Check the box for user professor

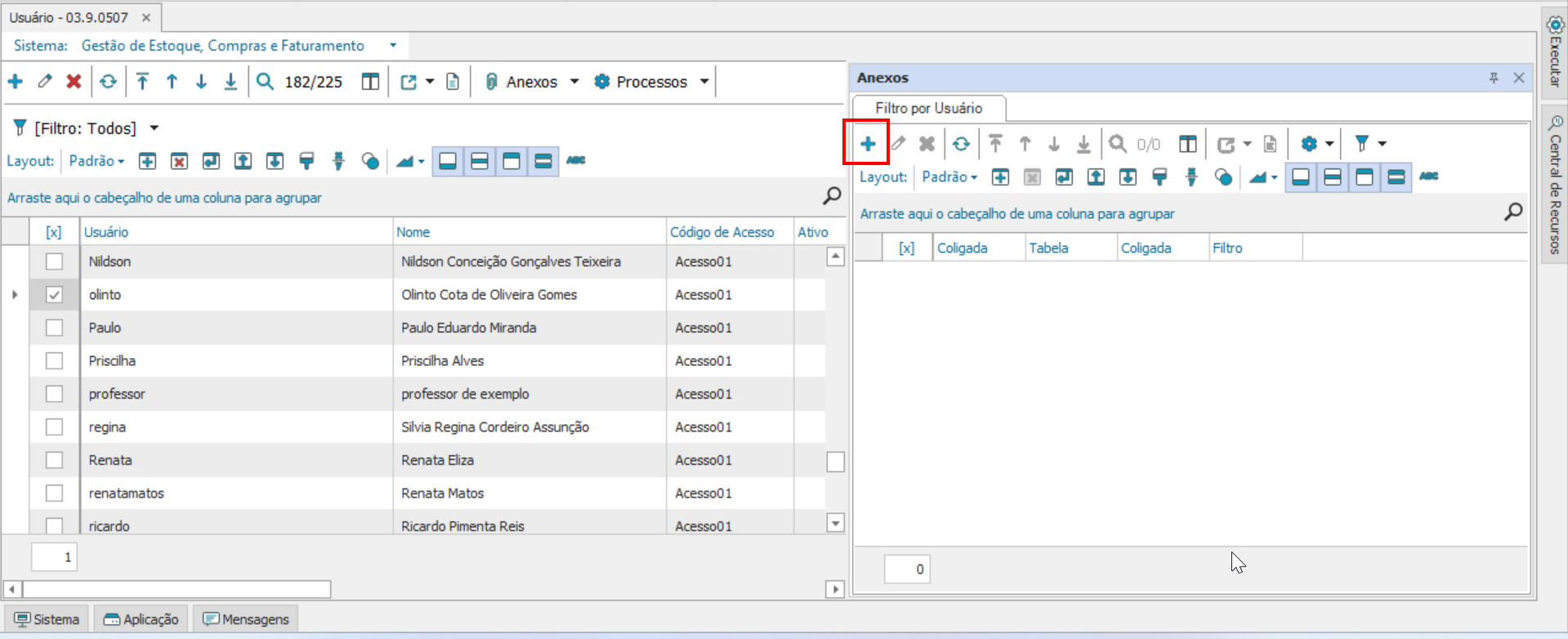point(54,394)
